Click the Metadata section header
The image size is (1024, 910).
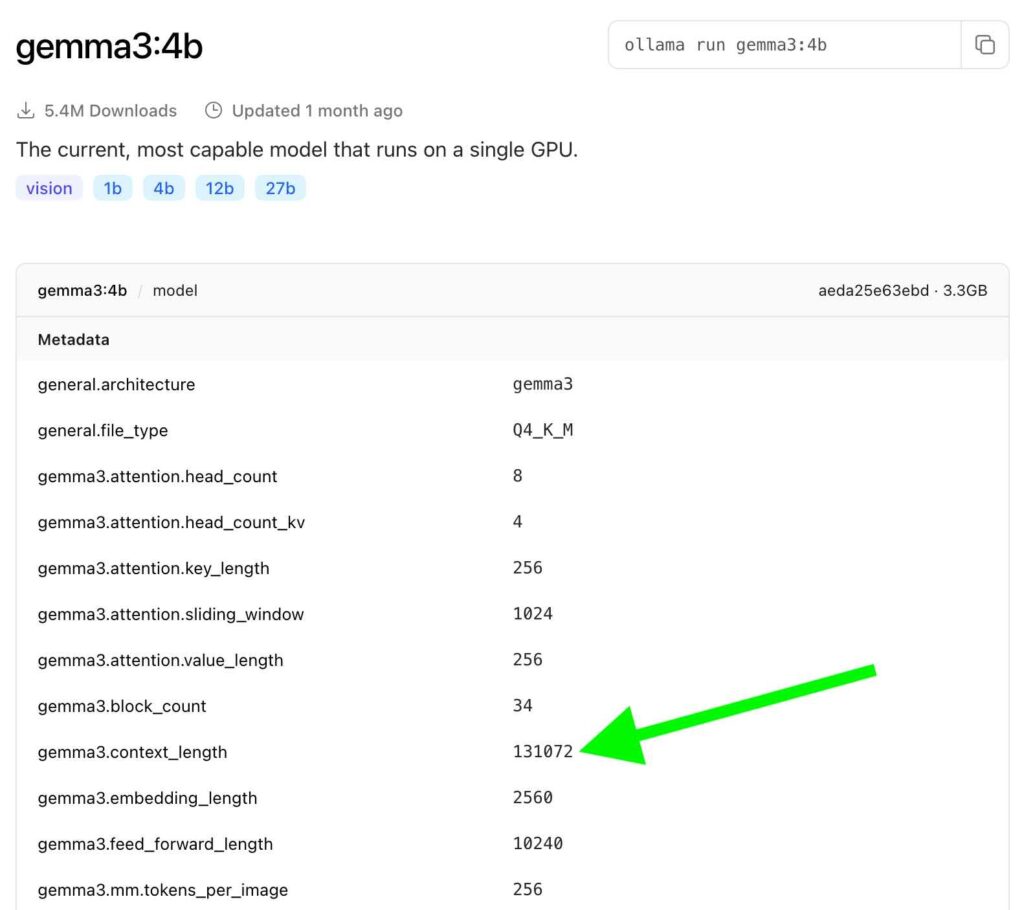pyautogui.click(x=73, y=340)
